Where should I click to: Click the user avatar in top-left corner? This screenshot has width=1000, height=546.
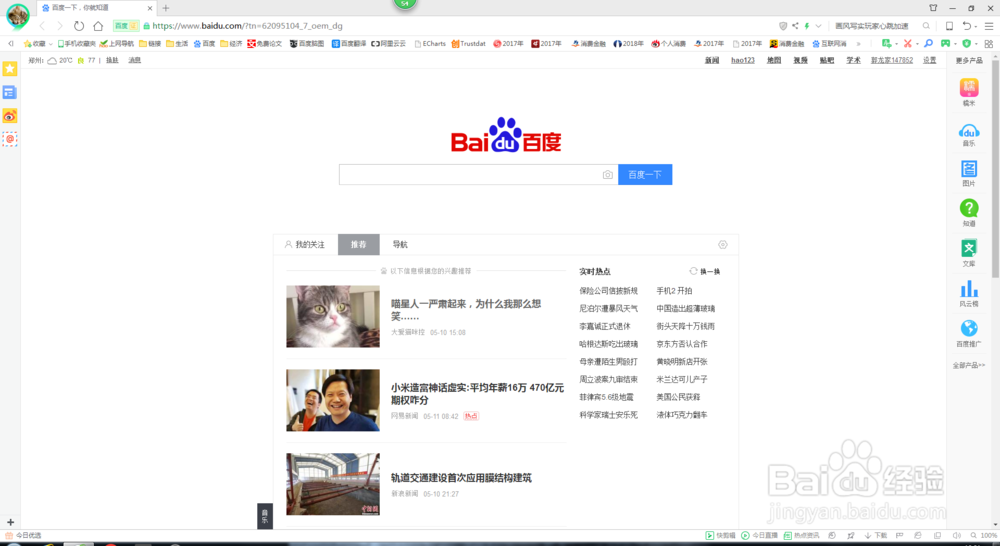pos(18,15)
